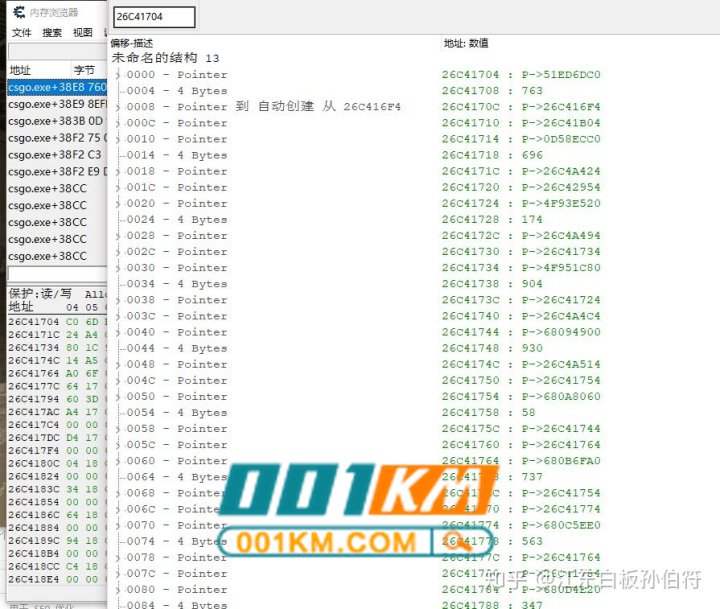Click value 26C4170C : P->26C416F4
Viewport: 720px width, 609px height.
point(521,107)
